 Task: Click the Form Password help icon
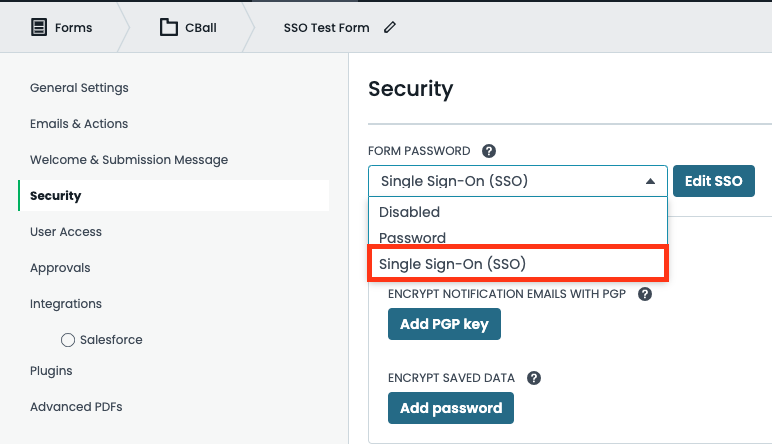coord(489,151)
